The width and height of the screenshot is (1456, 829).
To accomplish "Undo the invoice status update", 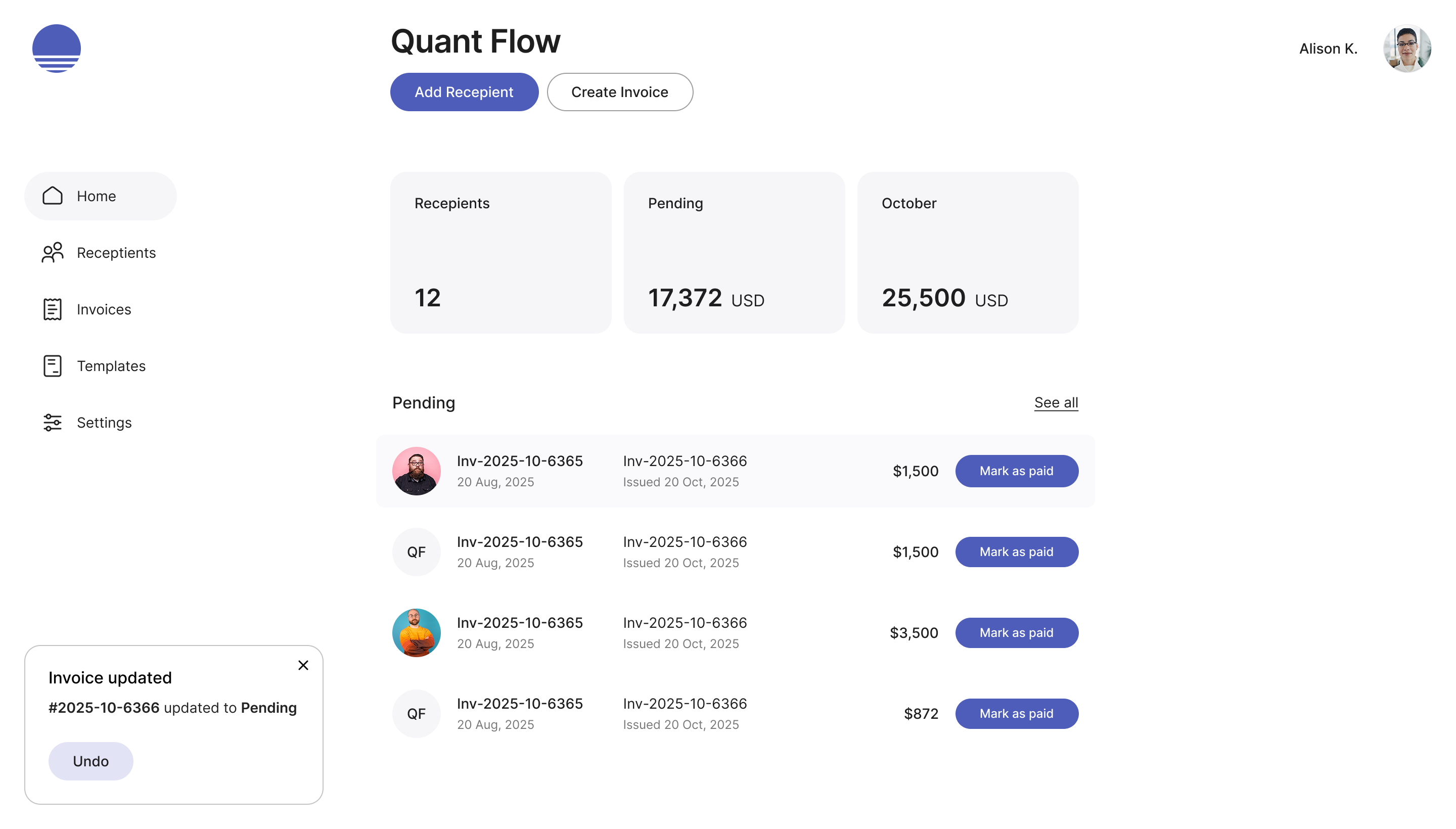I will click(90, 761).
